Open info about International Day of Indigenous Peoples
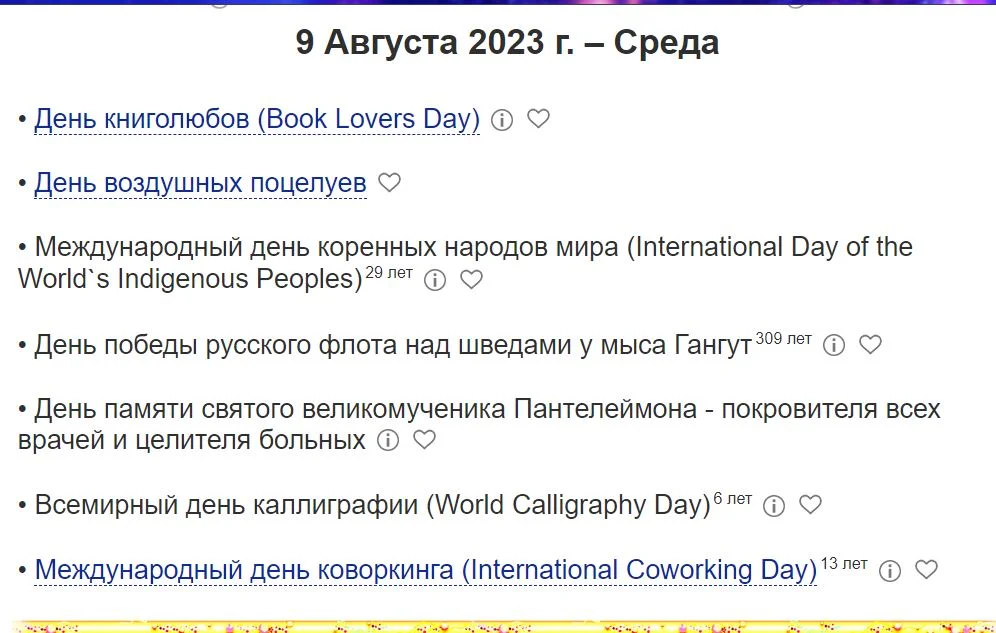996x633 pixels. coord(434,281)
